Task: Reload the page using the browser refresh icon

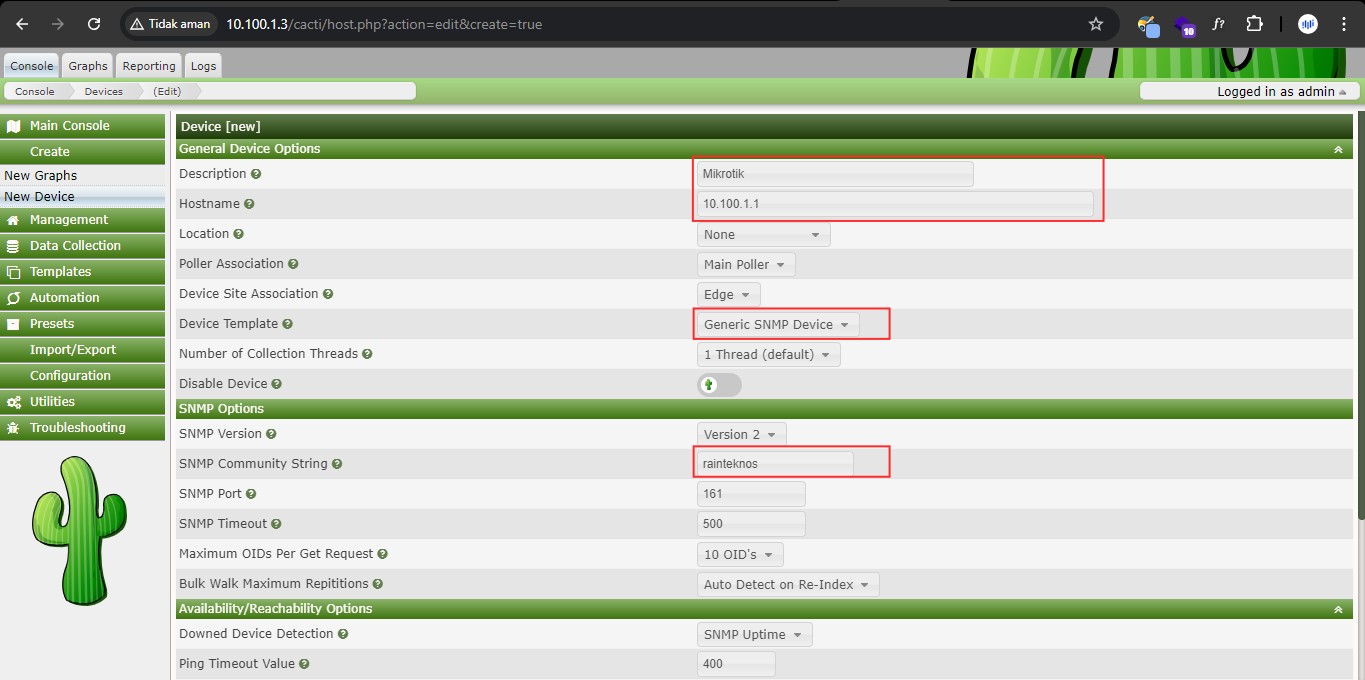Action: tap(94, 24)
